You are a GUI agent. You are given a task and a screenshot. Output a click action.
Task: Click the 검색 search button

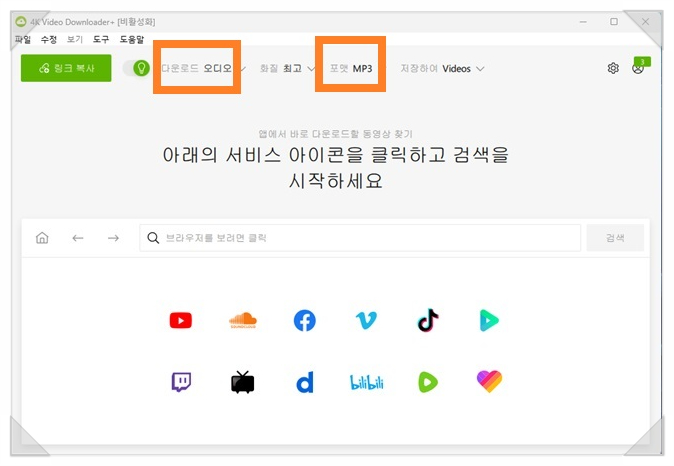point(615,238)
